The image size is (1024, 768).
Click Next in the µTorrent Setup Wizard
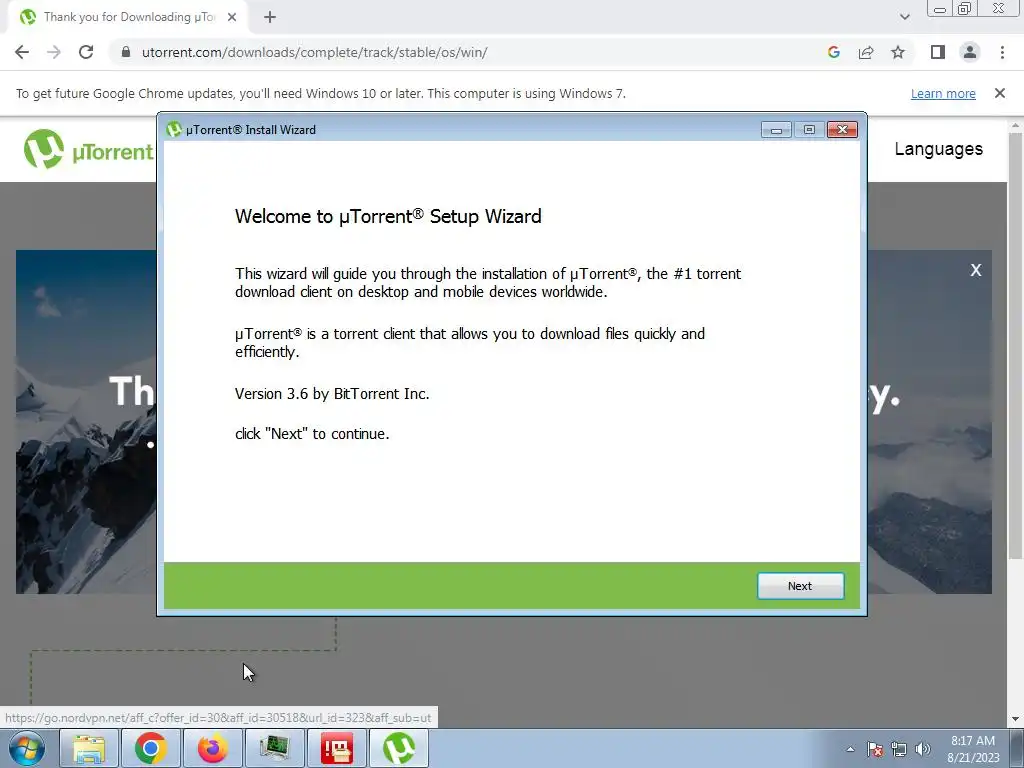coord(800,586)
